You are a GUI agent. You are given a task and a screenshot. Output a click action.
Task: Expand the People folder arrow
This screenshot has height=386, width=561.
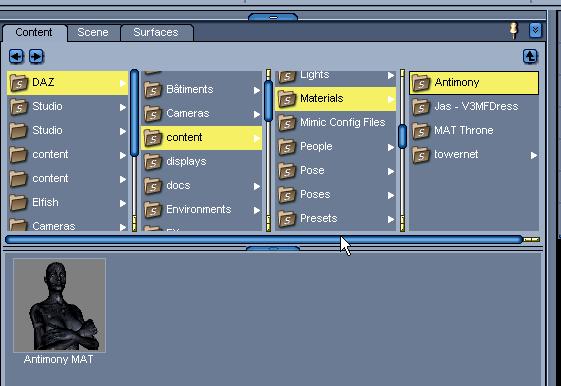[391, 147]
